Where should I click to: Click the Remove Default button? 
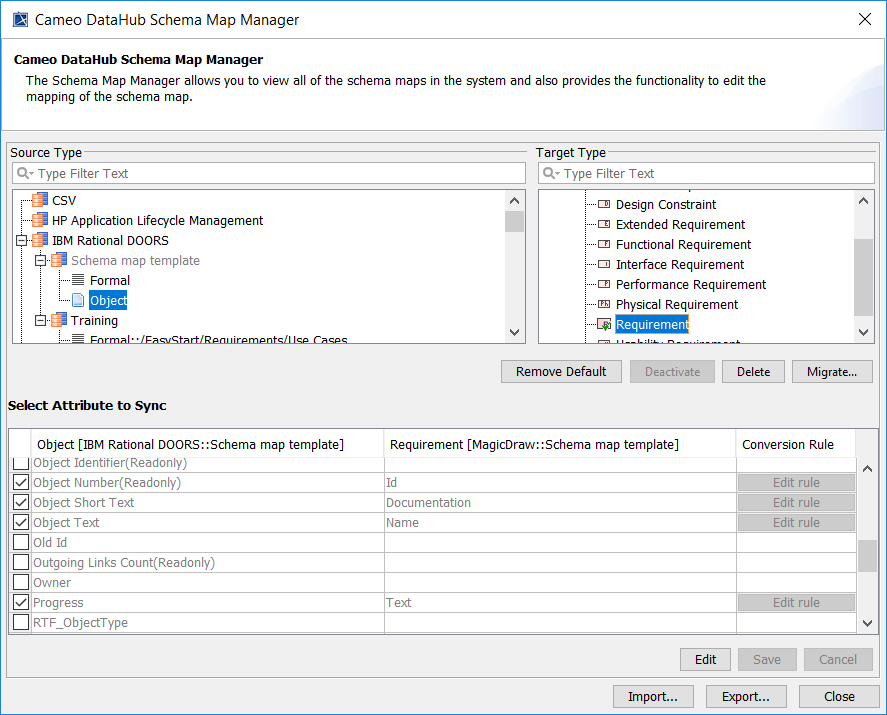[x=561, y=372]
